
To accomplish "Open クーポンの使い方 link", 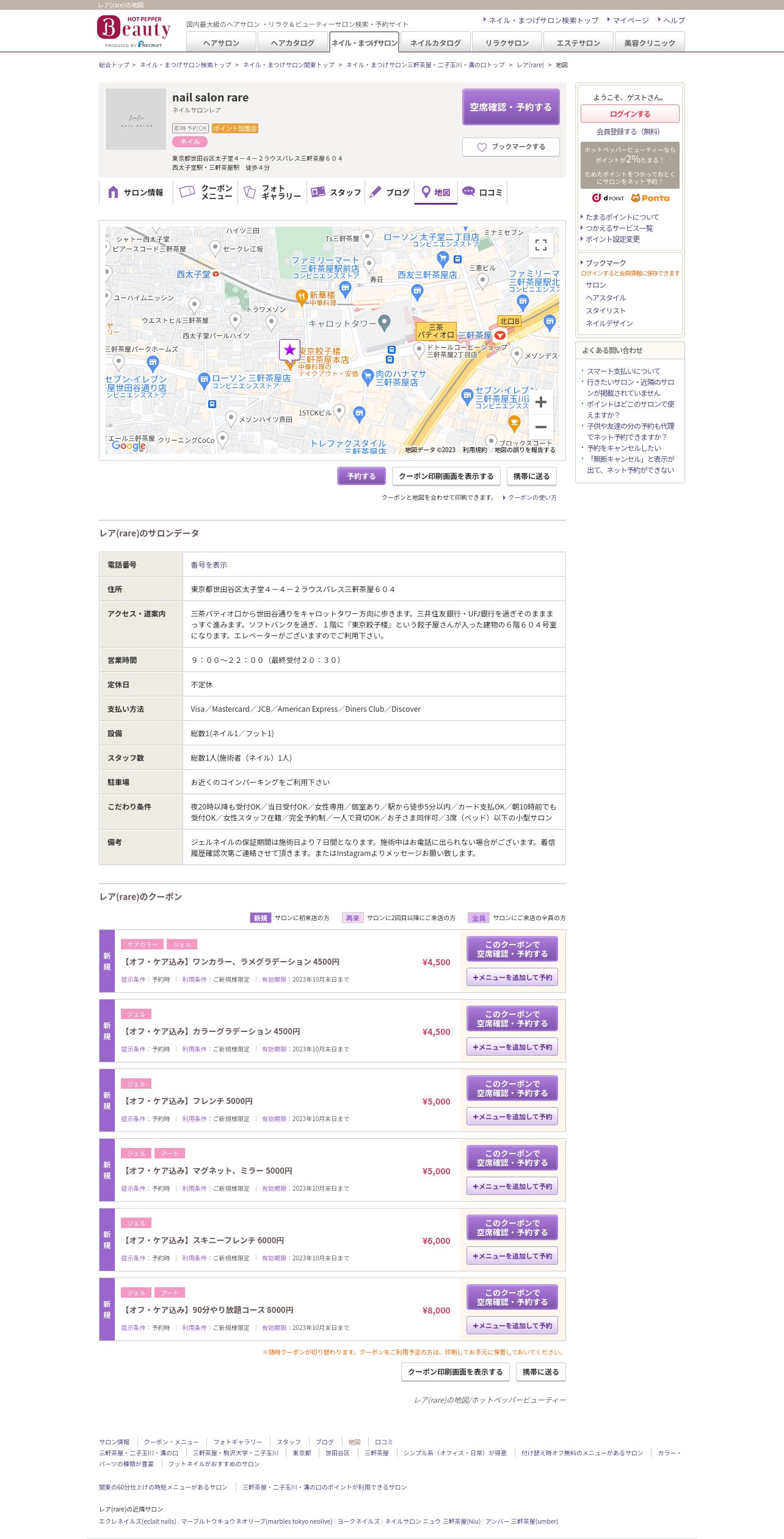I will [532, 497].
